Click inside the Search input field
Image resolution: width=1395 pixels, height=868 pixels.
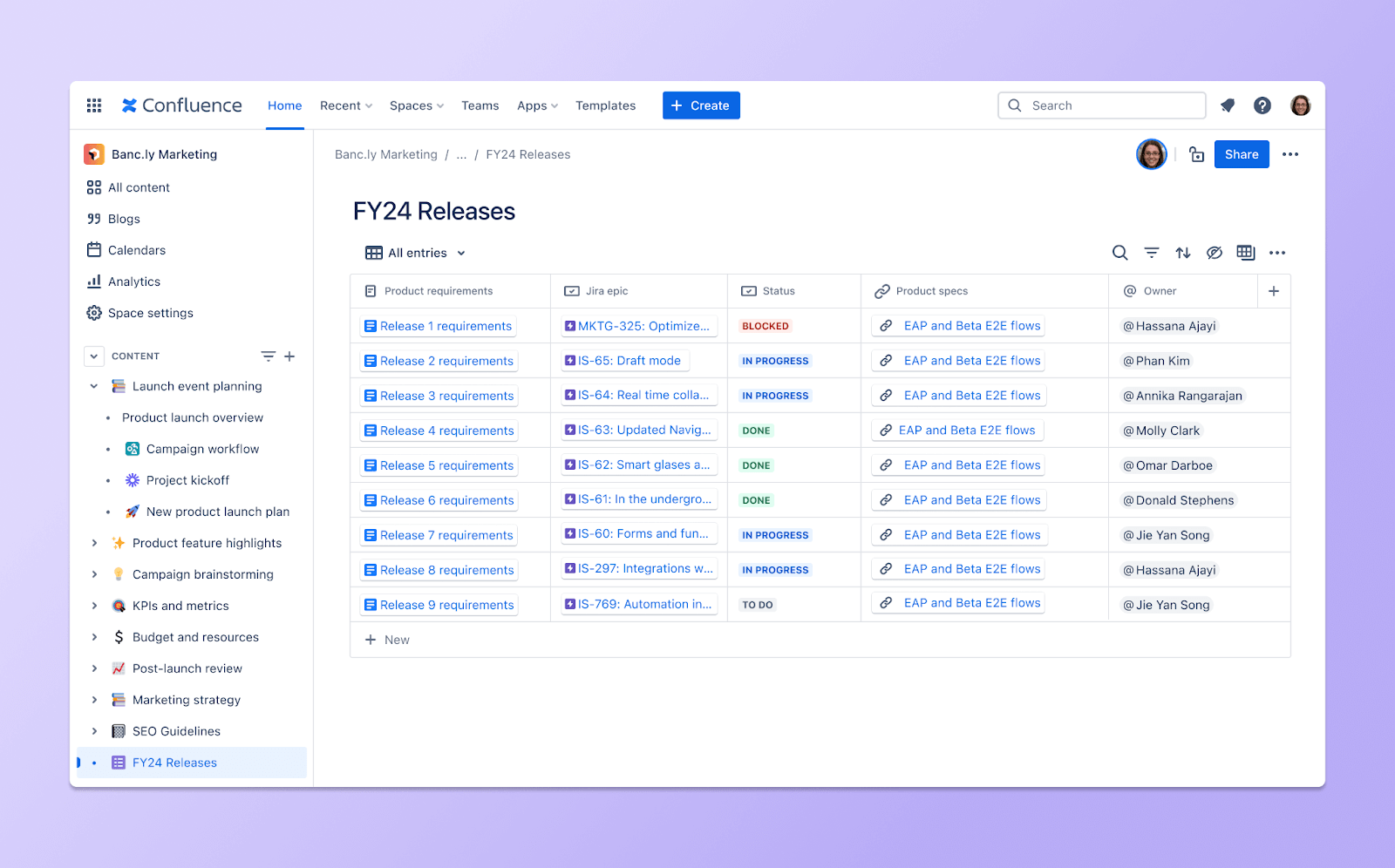pyautogui.click(x=1101, y=105)
